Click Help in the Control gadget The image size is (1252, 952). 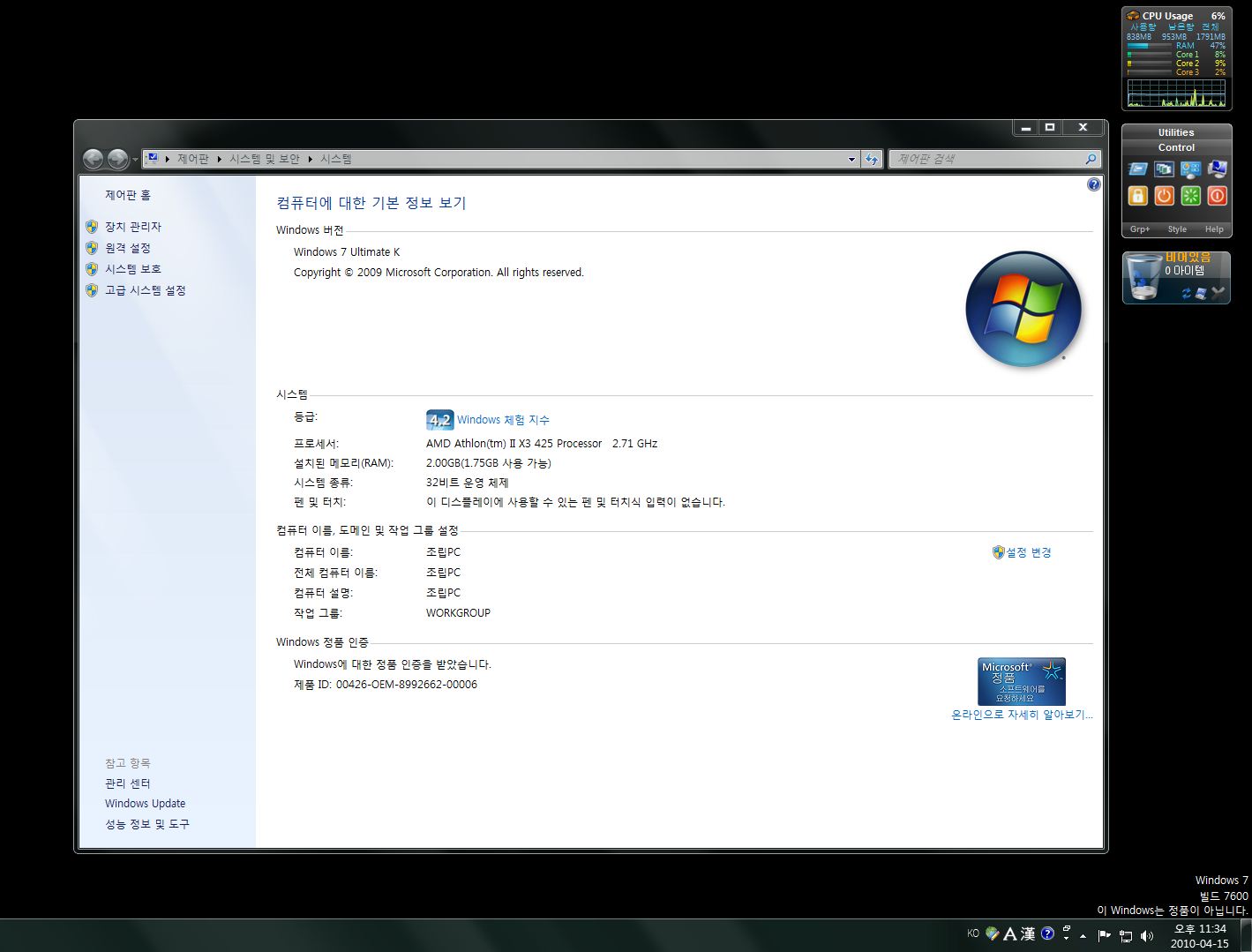1214,229
